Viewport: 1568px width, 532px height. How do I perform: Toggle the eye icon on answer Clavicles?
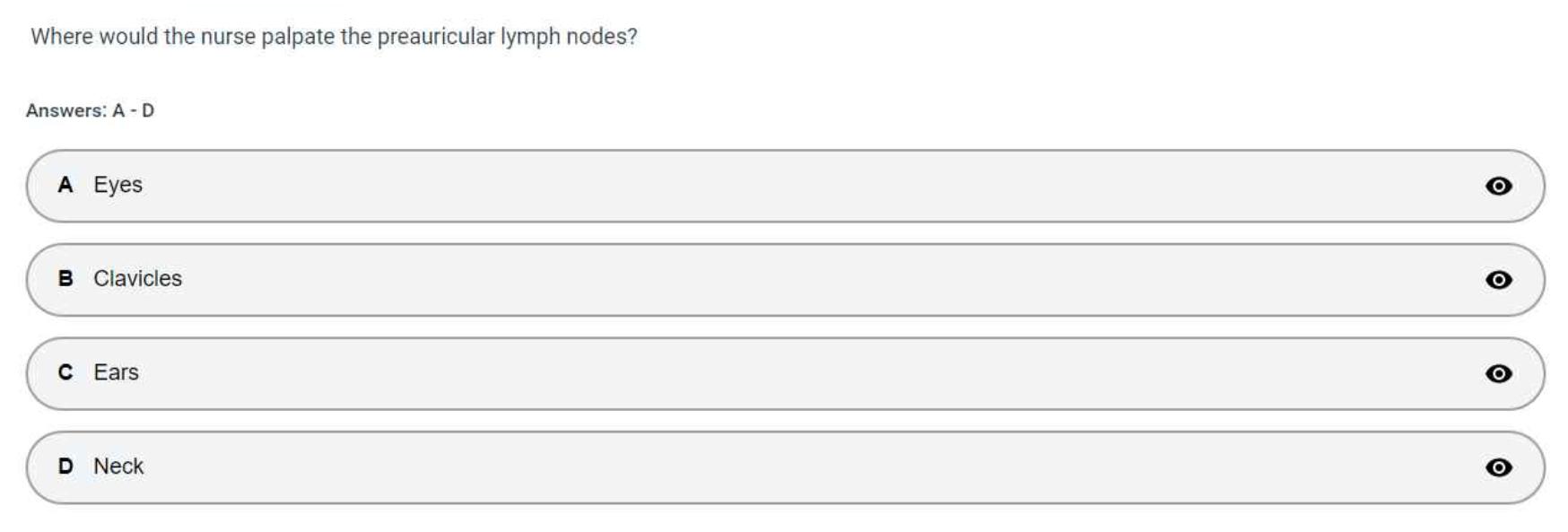(1498, 280)
